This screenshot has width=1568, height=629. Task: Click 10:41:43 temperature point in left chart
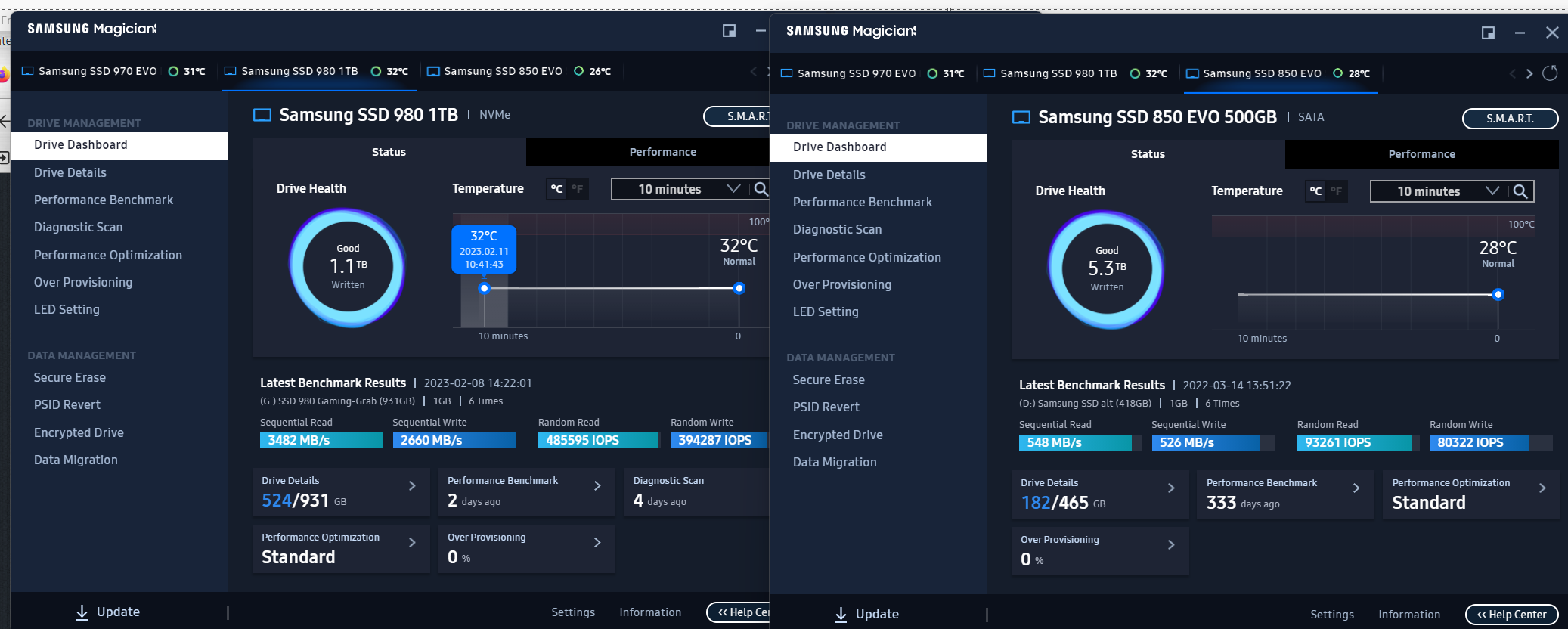485,288
